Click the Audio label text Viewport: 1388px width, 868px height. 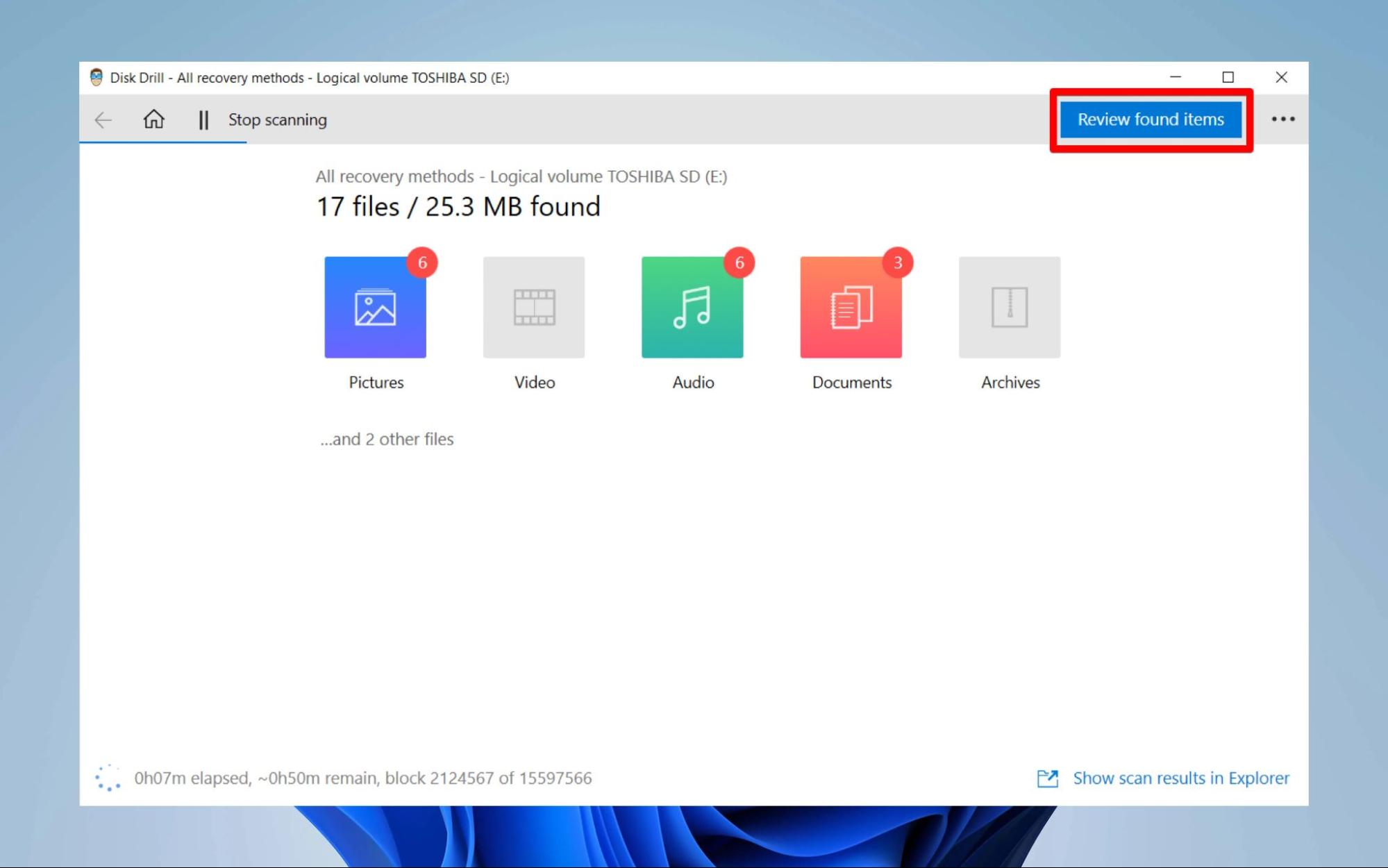point(693,383)
